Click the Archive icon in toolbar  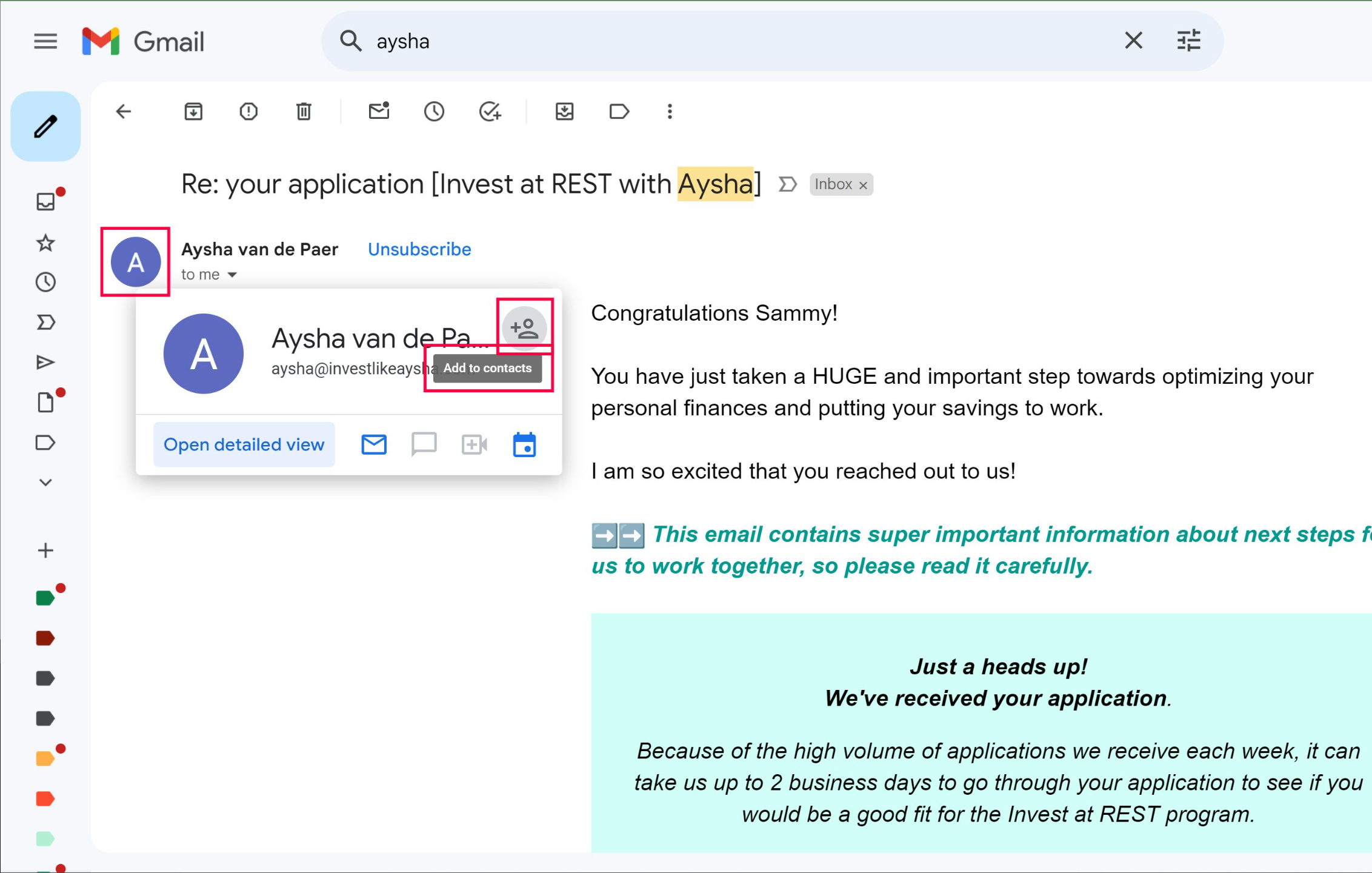(193, 112)
